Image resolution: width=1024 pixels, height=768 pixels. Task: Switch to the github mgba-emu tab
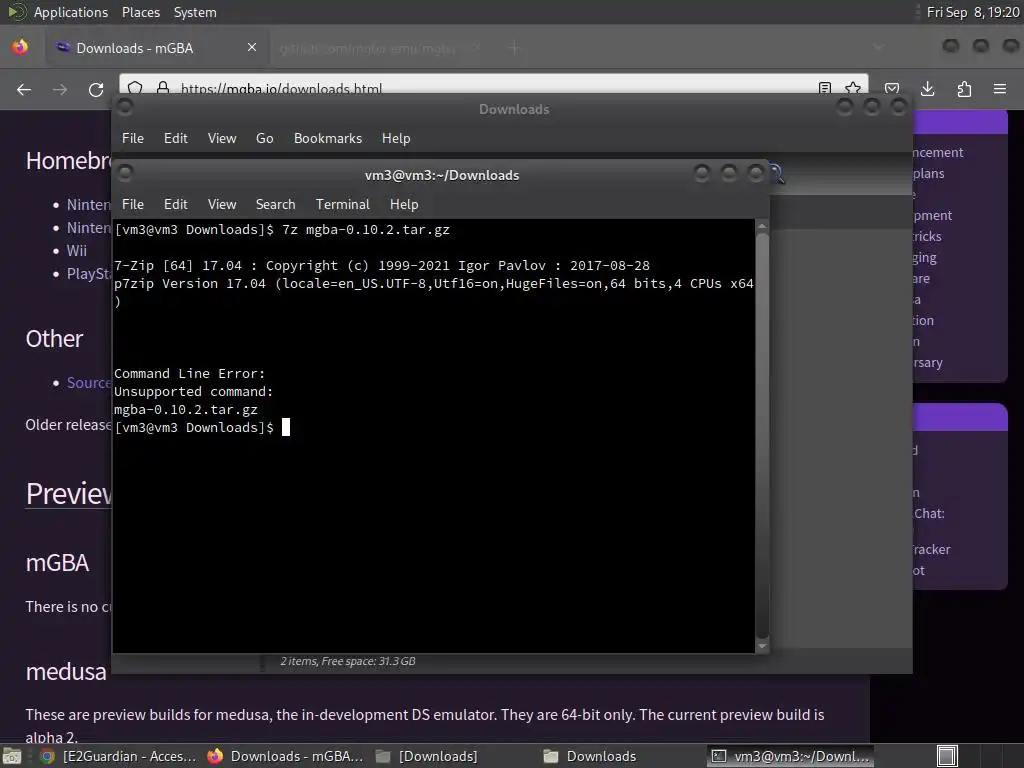[x=380, y=48]
